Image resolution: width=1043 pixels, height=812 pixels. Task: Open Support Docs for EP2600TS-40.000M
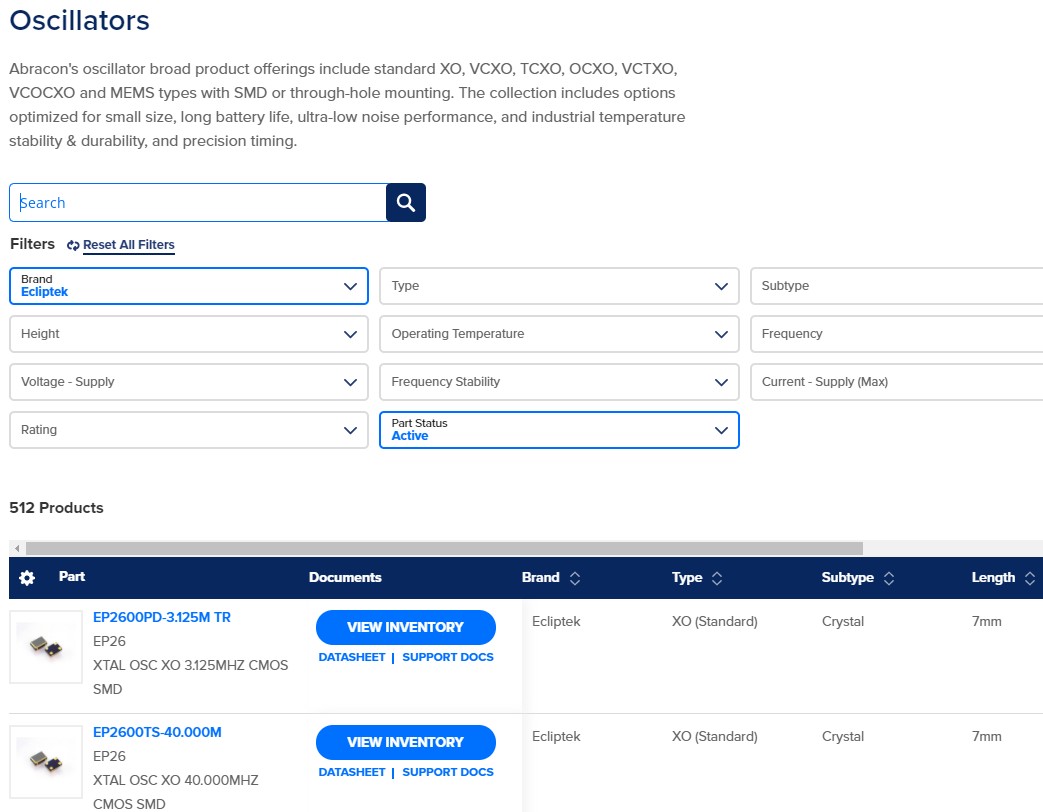(x=447, y=772)
